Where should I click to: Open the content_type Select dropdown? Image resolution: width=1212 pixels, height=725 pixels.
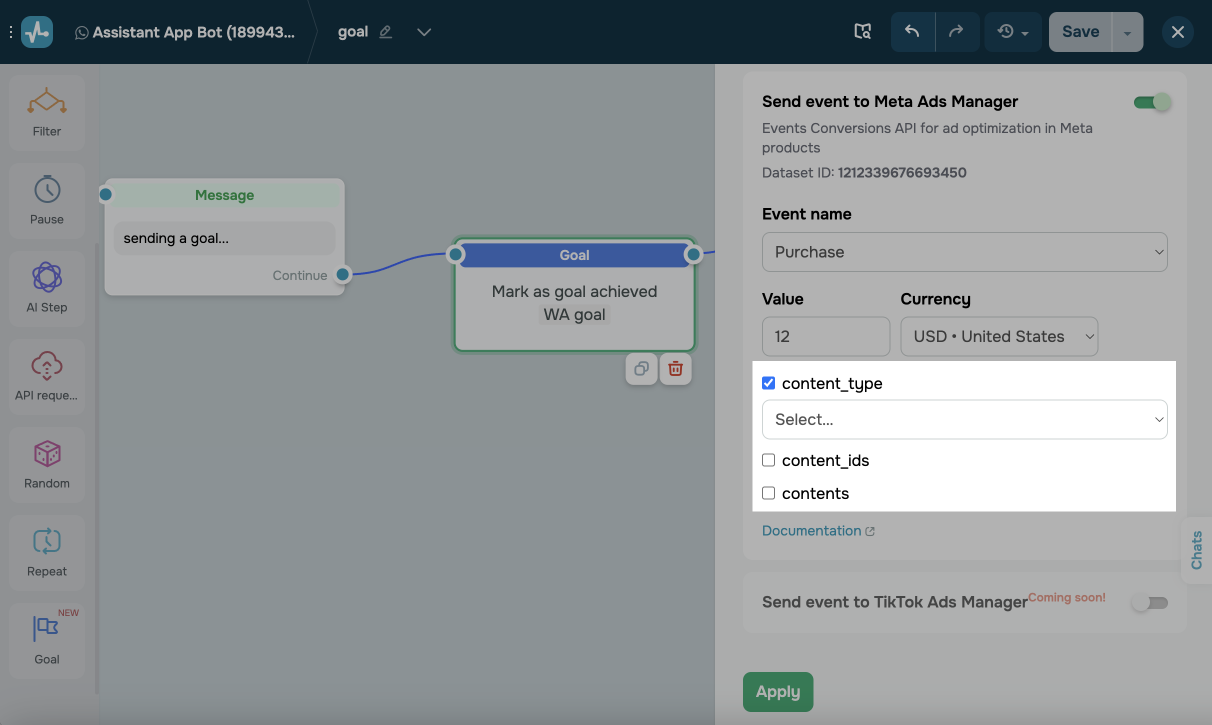coord(965,419)
